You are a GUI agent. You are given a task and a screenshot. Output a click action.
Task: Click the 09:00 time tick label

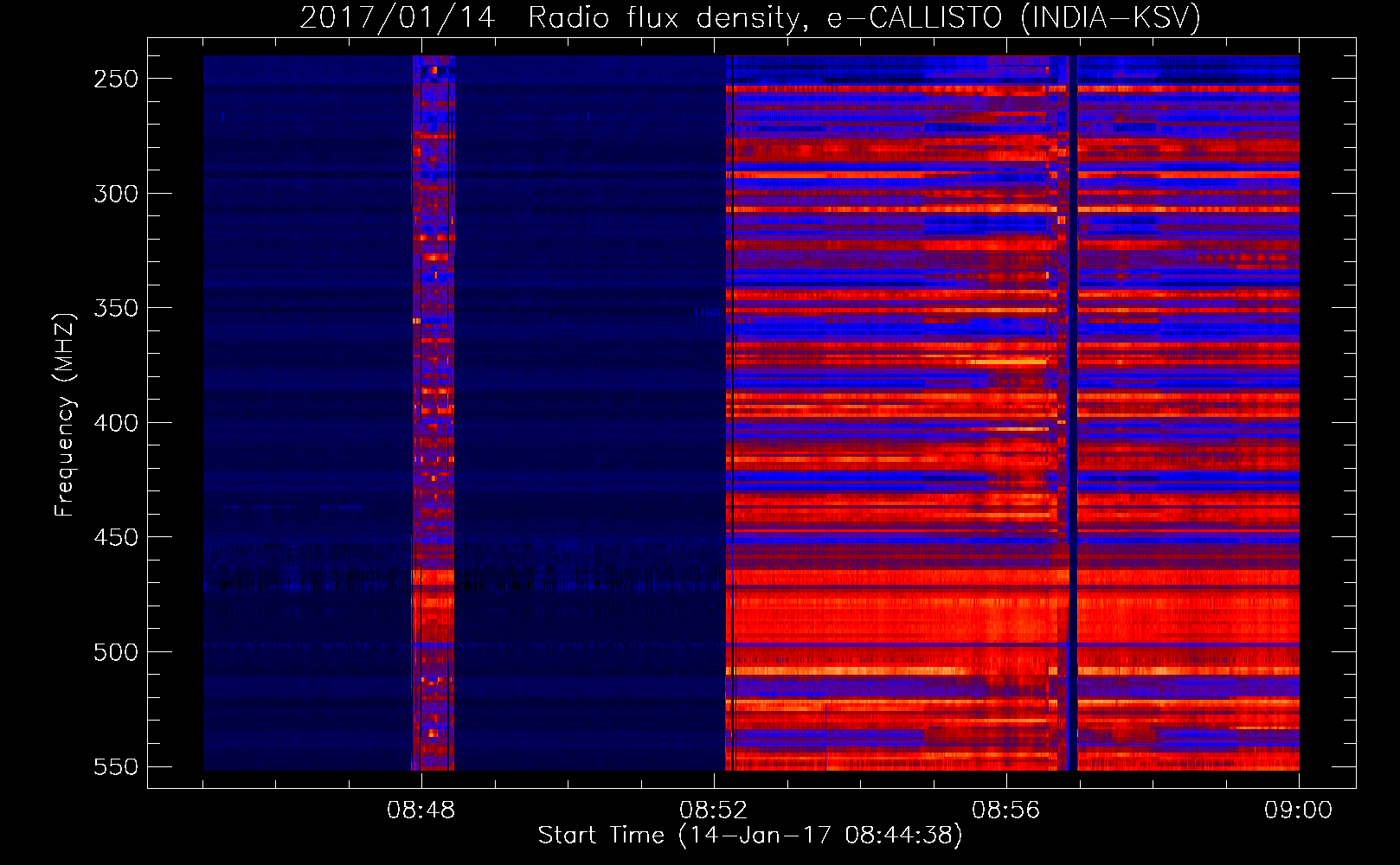click(1298, 811)
